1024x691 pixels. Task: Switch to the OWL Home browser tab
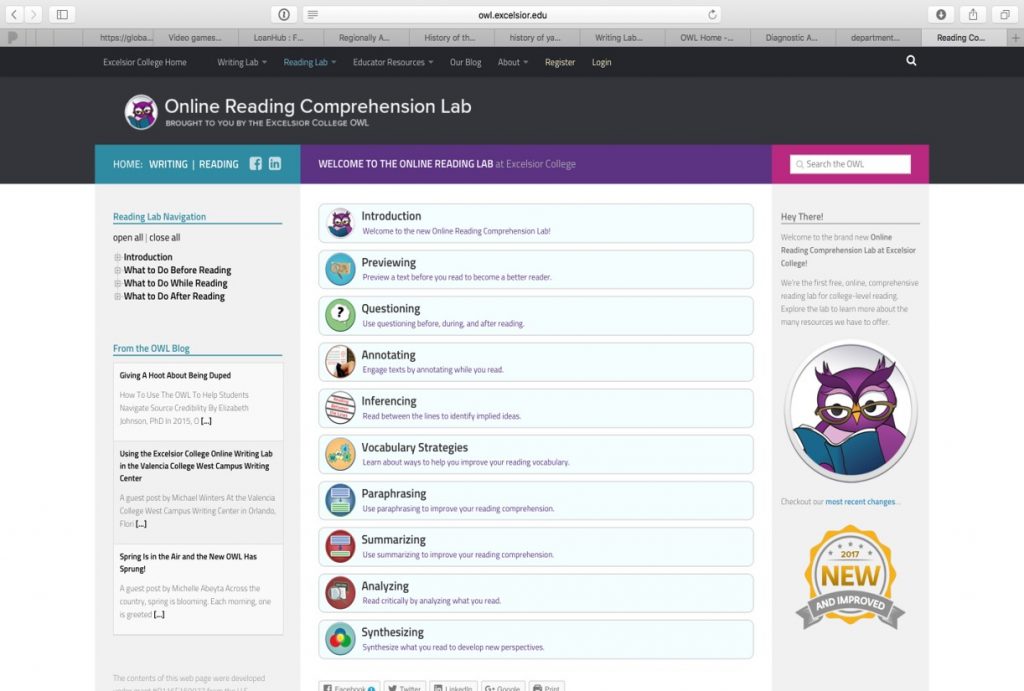coord(707,38)
